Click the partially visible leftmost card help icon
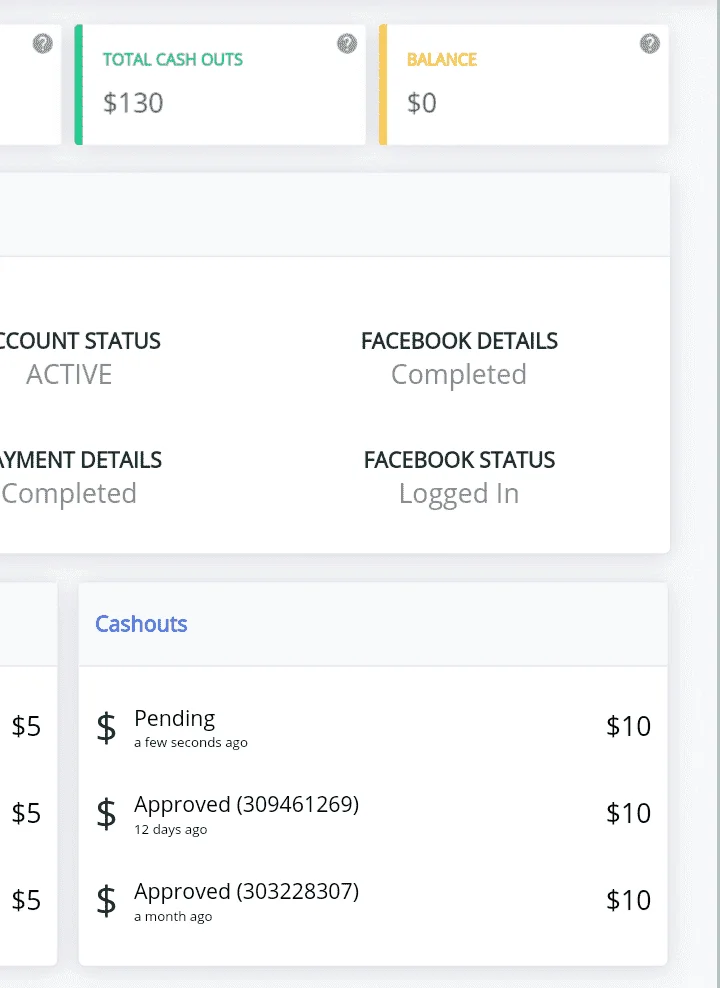Viewport: 720px width, 988px height. (x=43, y=43)
